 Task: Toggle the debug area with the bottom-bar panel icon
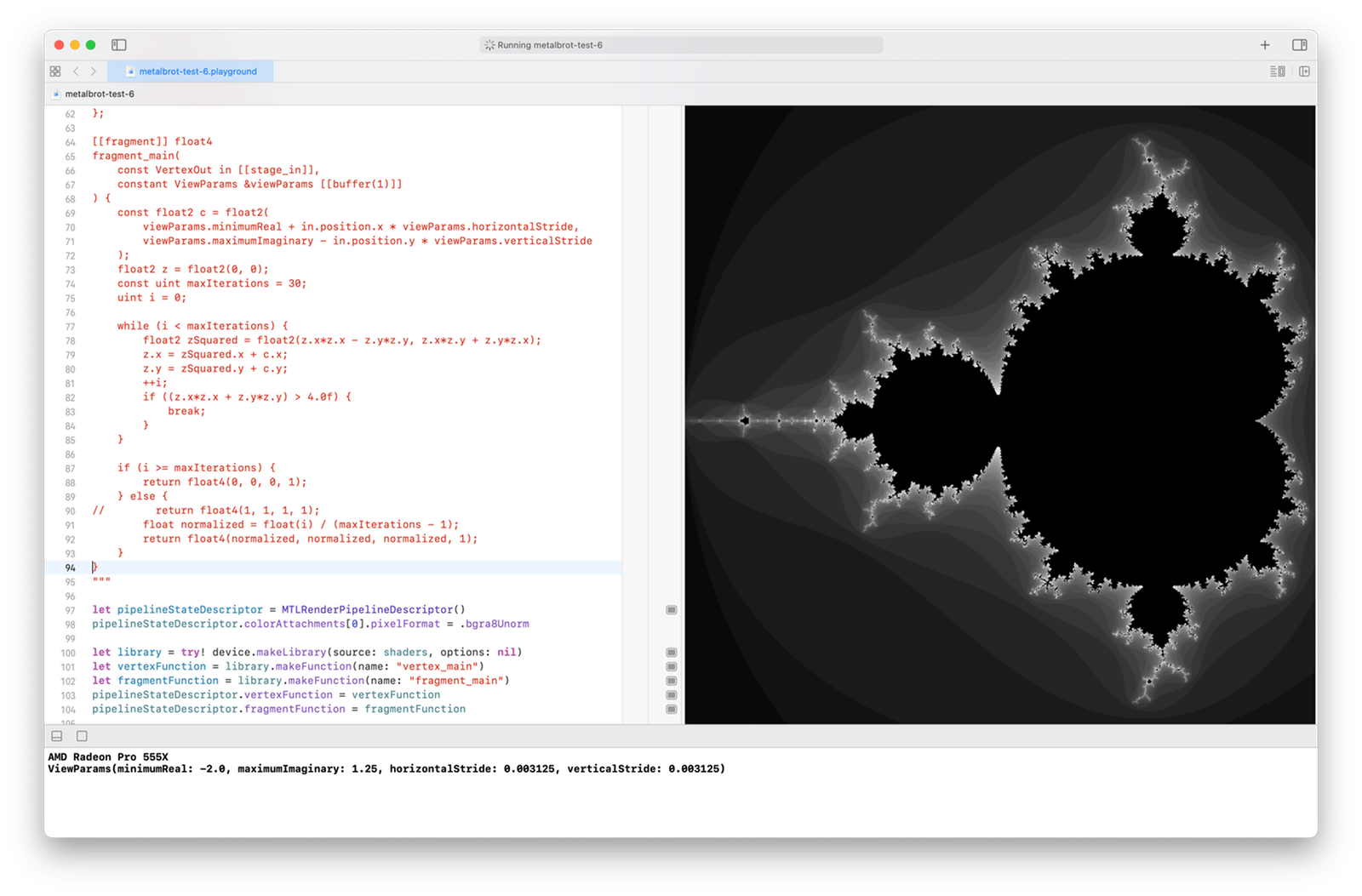click(x=57, y=736)
